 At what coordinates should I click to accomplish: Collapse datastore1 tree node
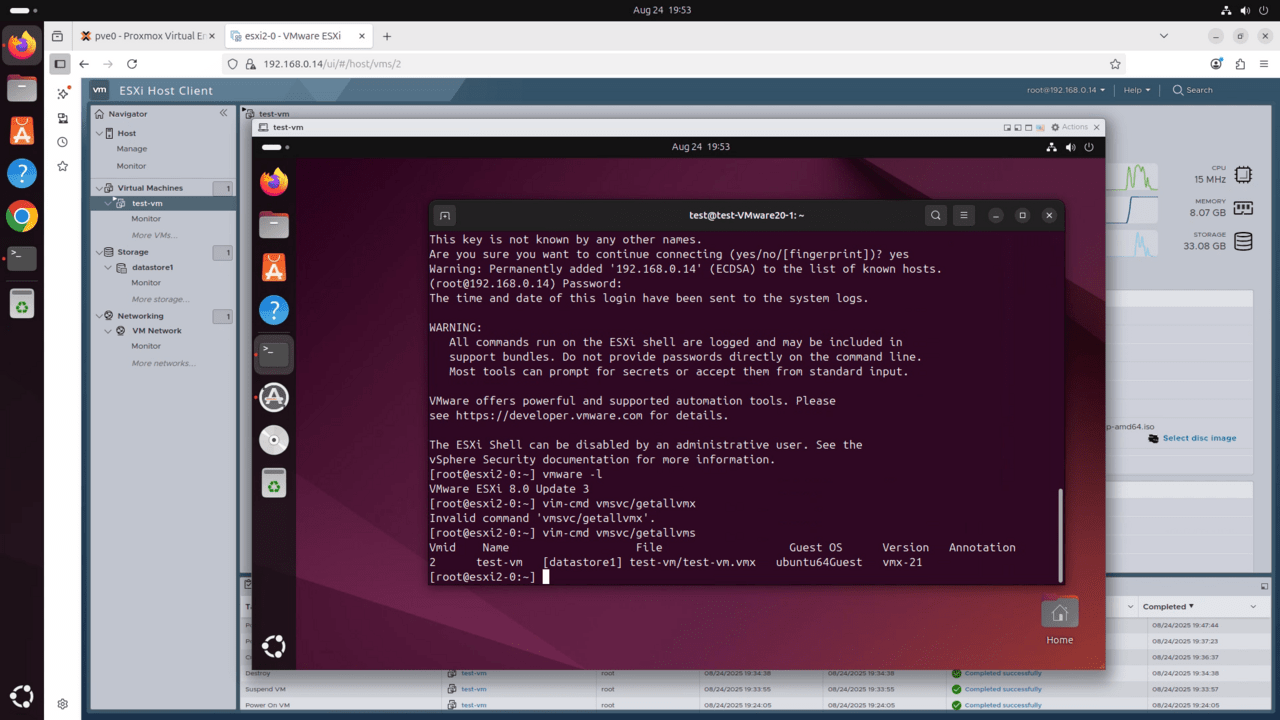click(x=109, y=267)
